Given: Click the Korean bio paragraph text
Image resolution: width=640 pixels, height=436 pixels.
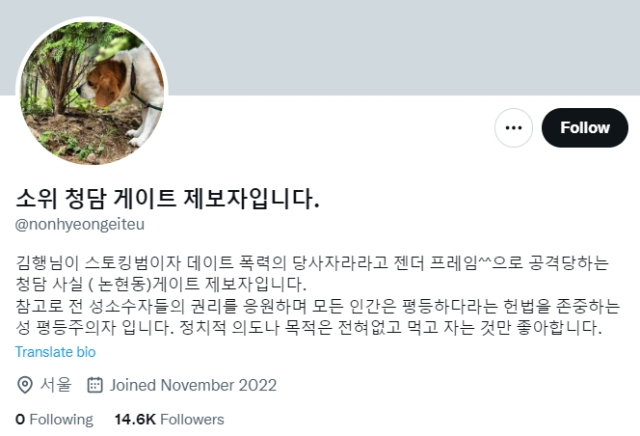Looking at the screenshot, I should coord(318,295).
